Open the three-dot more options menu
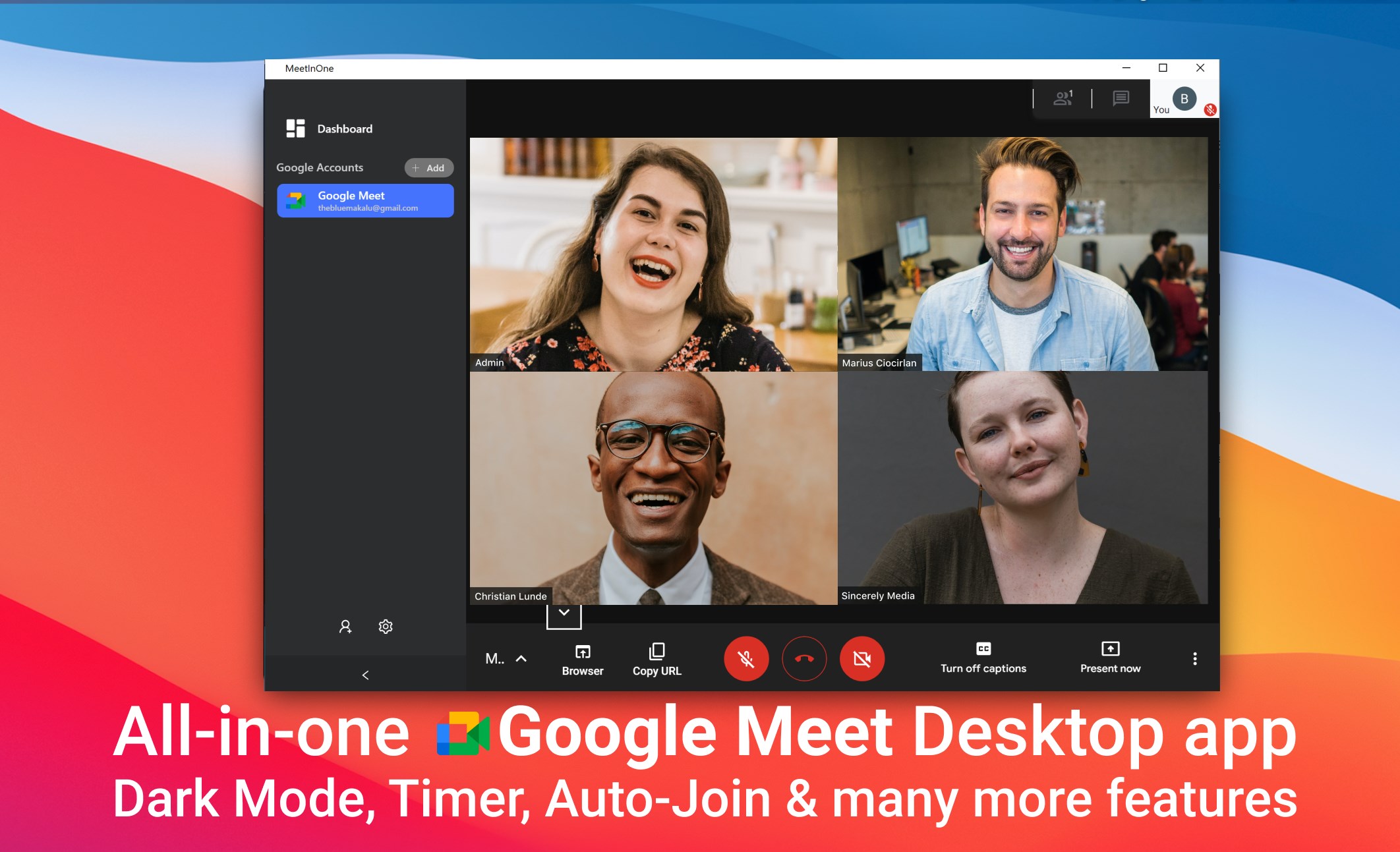The image size is (1400, 852). pyautogui.click(x=1194, y=658)
